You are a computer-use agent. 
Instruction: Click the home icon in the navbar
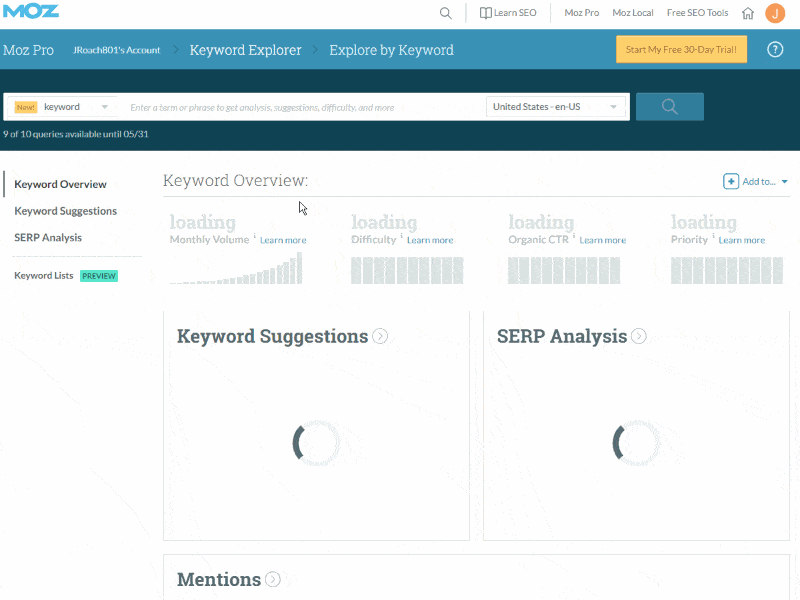coord(746,13)
